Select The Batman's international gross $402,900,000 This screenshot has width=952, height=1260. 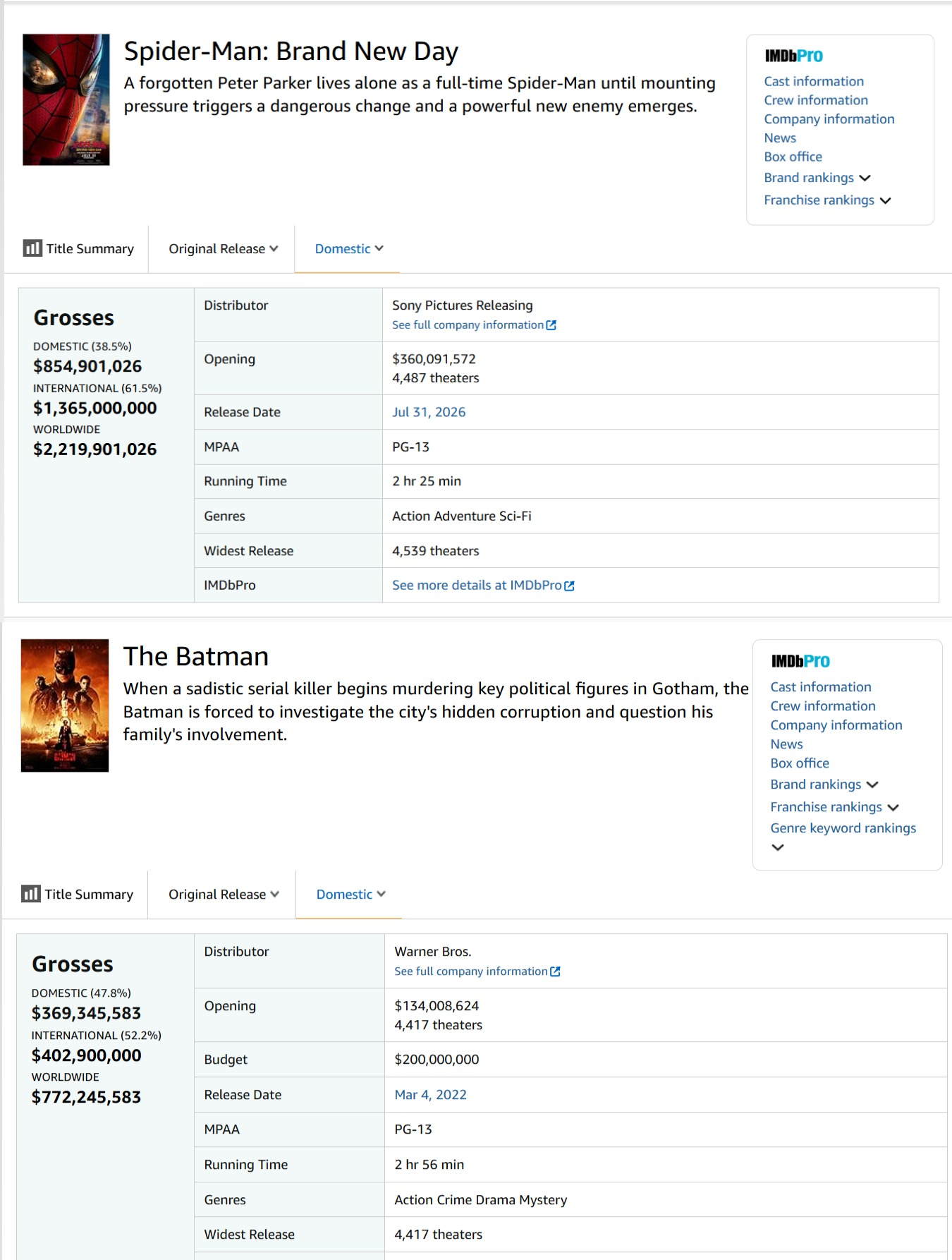coord(87,1055)
